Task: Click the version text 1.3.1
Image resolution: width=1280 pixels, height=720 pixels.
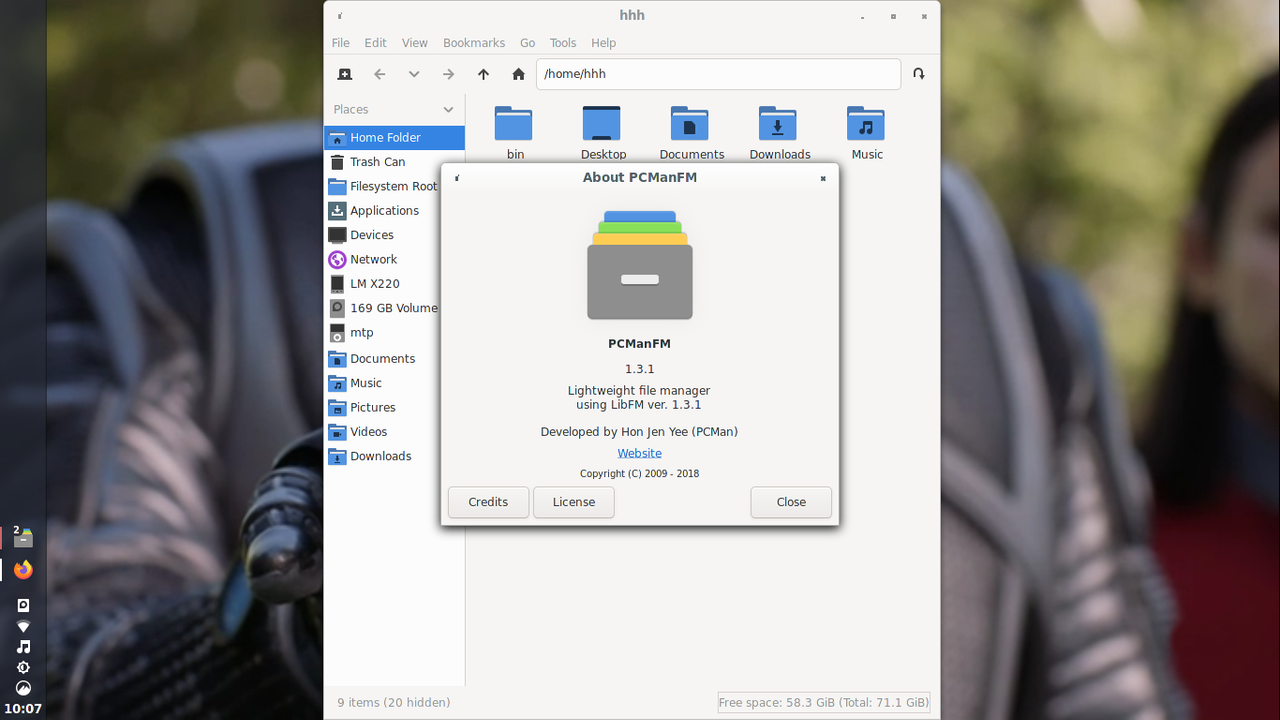Action: 639,369
